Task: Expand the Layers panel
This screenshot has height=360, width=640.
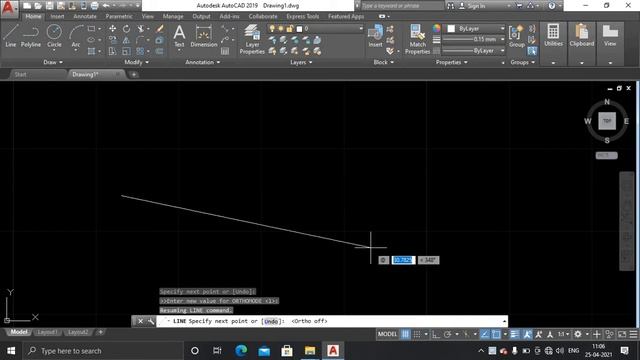Action: 301,62
